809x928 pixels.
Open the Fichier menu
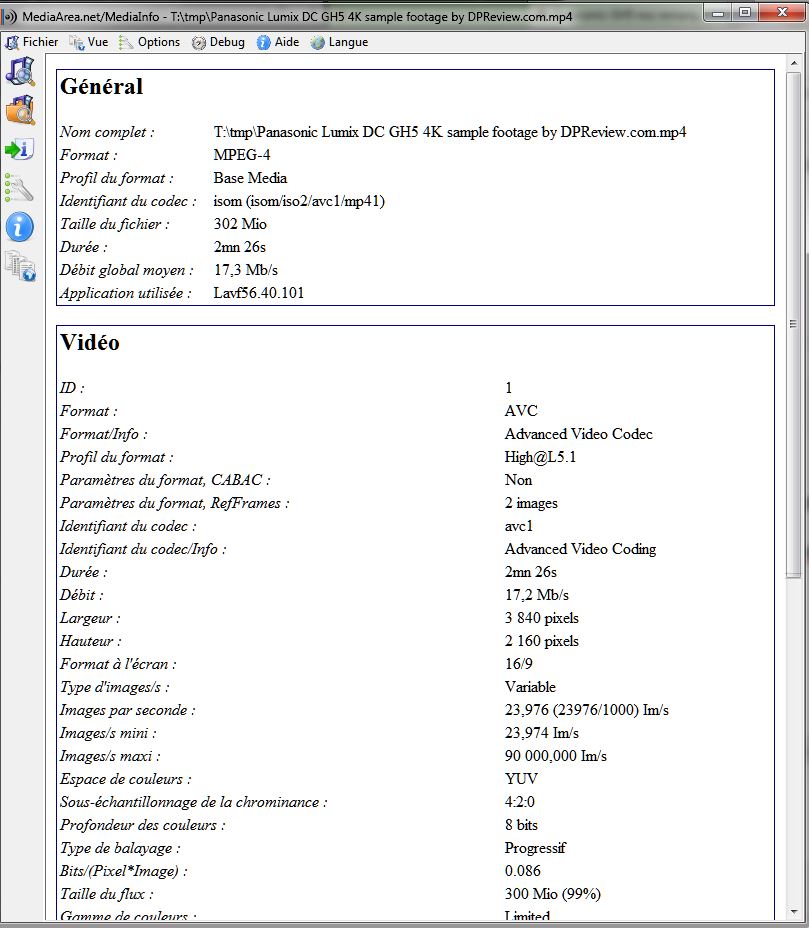pyautogui.click(x=31, y=42)
